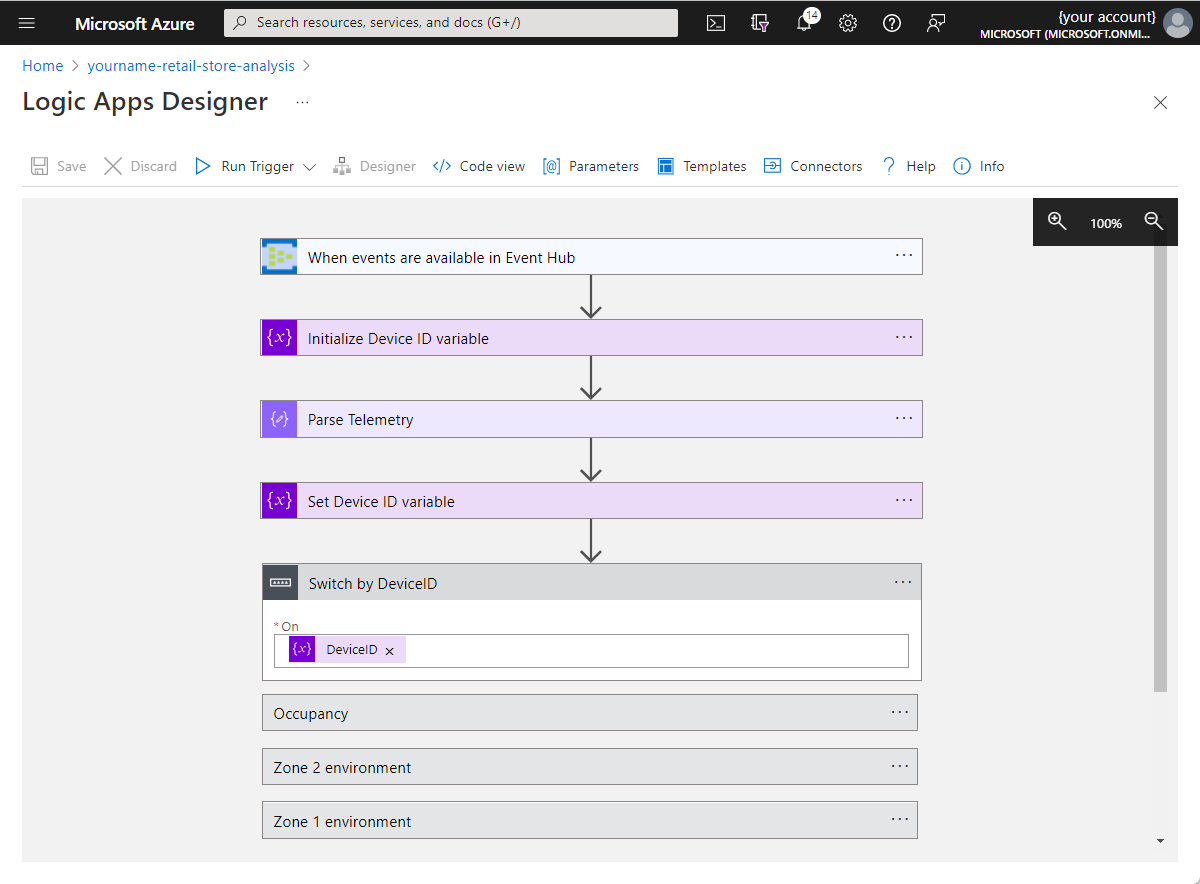Screen dimensions: 1200x884
Task: Open the notifications bell
Action: tap(804, 22)
